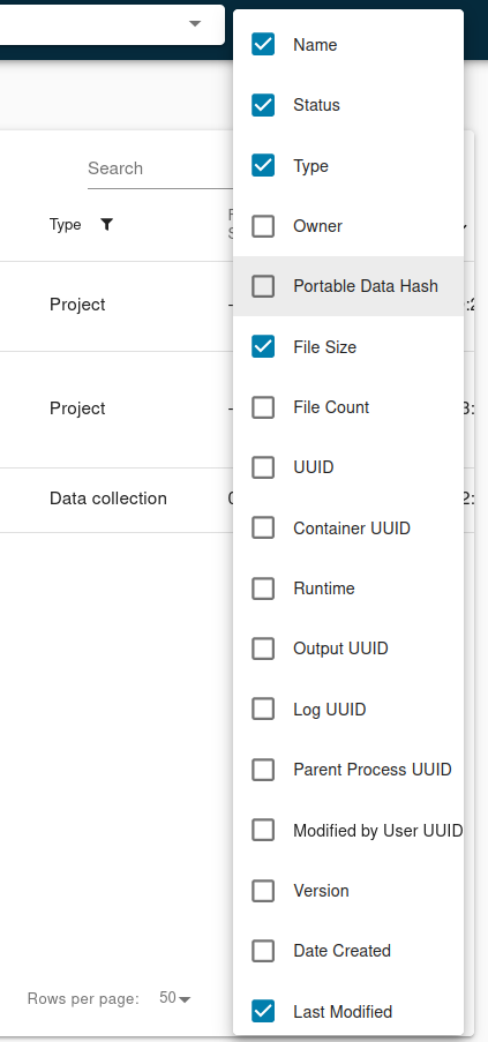Click the Search input field
The width and height of the screenshot is (488, 1042).
tap(160, 169)
